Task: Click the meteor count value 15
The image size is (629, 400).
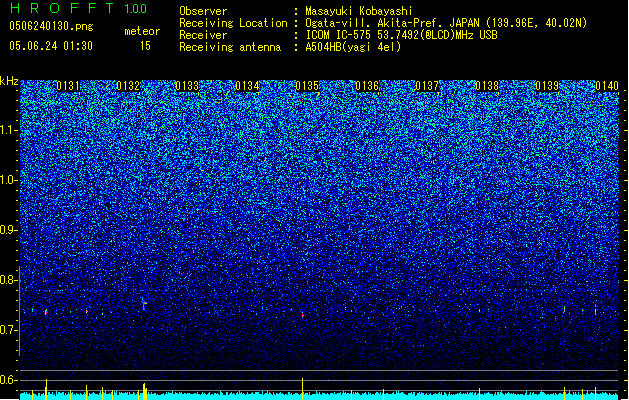Action: [x=145, y=46]
